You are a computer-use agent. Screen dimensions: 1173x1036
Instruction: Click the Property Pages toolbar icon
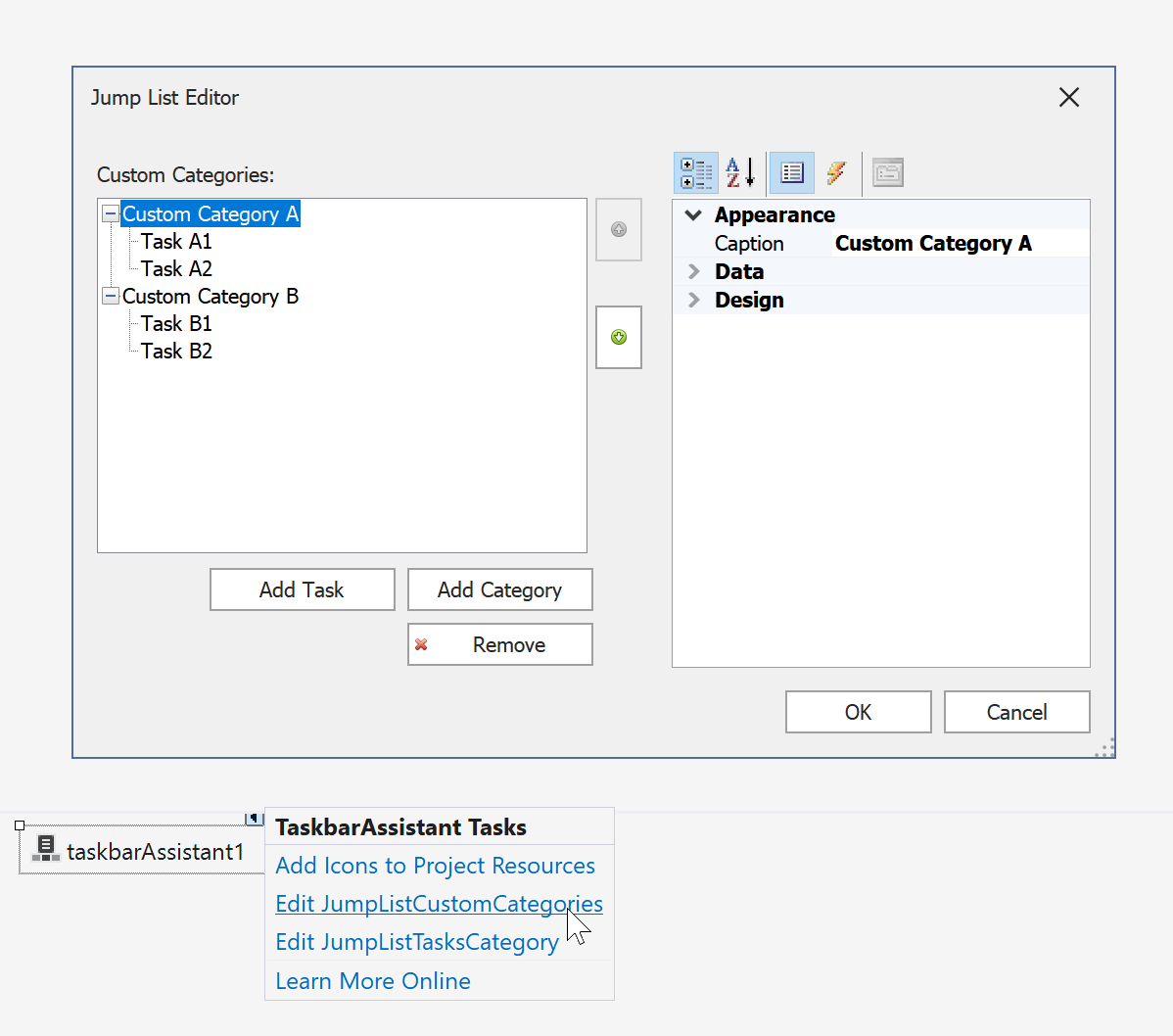[x=887, y=173]
